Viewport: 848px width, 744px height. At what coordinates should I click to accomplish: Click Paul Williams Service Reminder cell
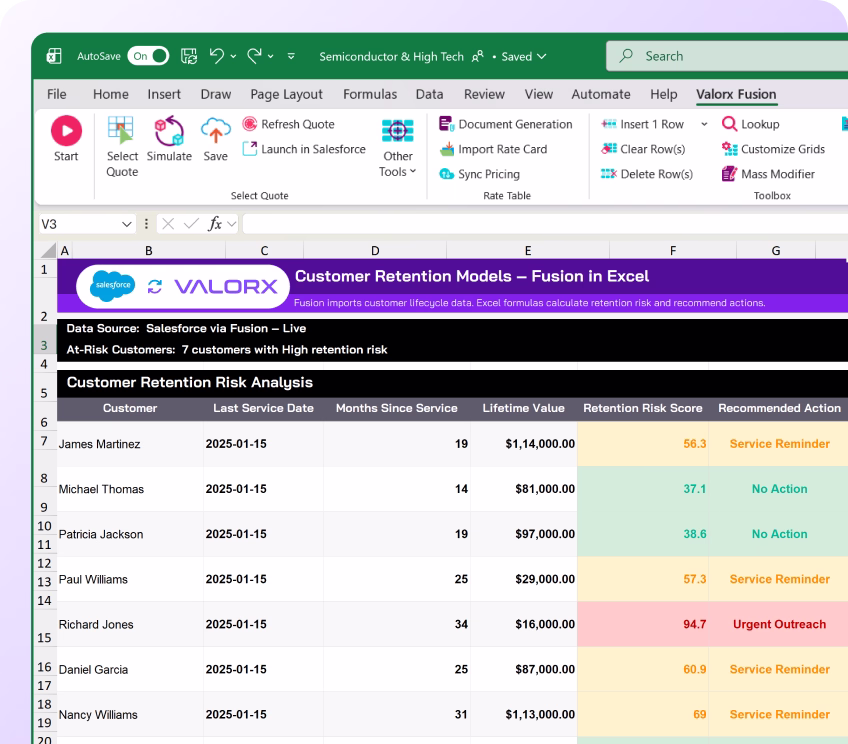click(x=779, y=579)
